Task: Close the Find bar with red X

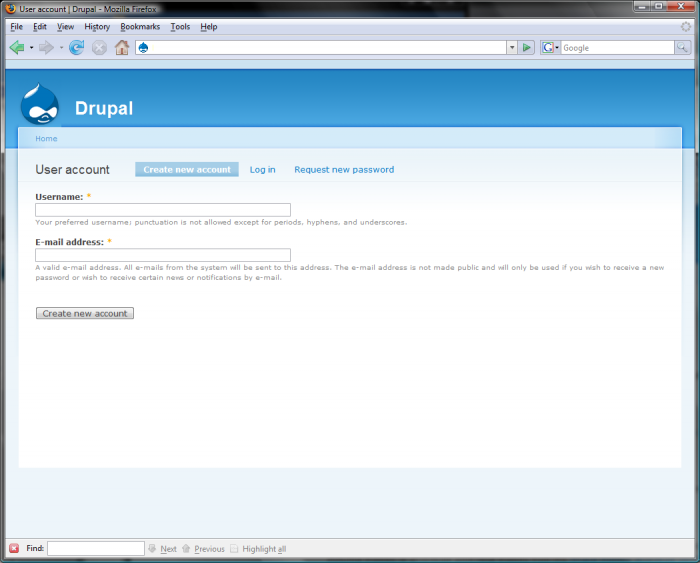Action: click(14, 548)
